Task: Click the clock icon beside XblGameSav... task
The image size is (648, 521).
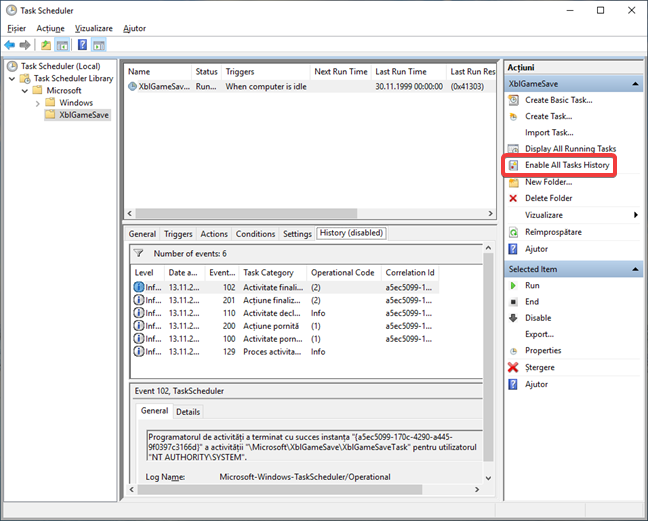Action: tap(132, 86)
